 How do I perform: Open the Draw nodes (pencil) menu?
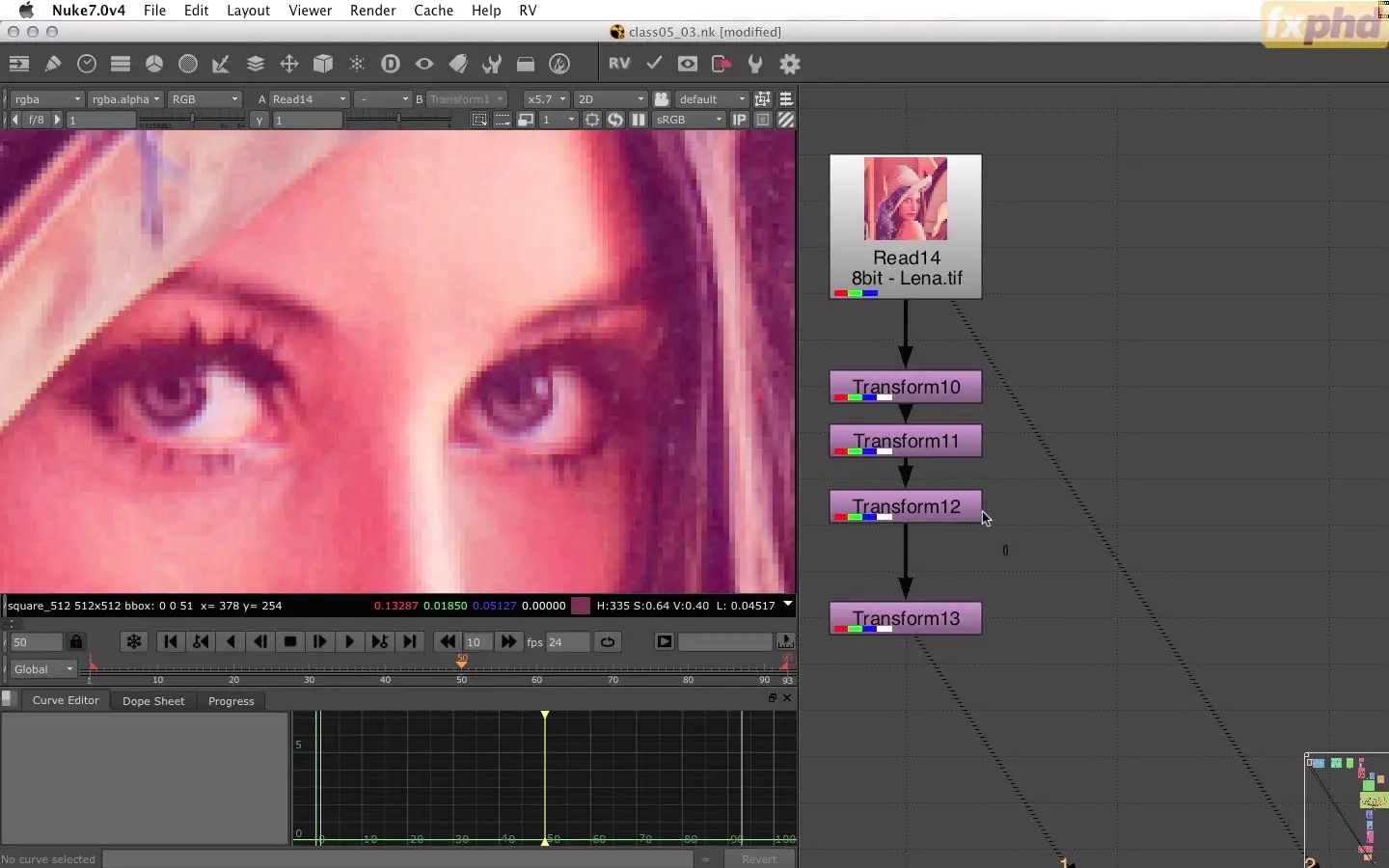(53, 64)
